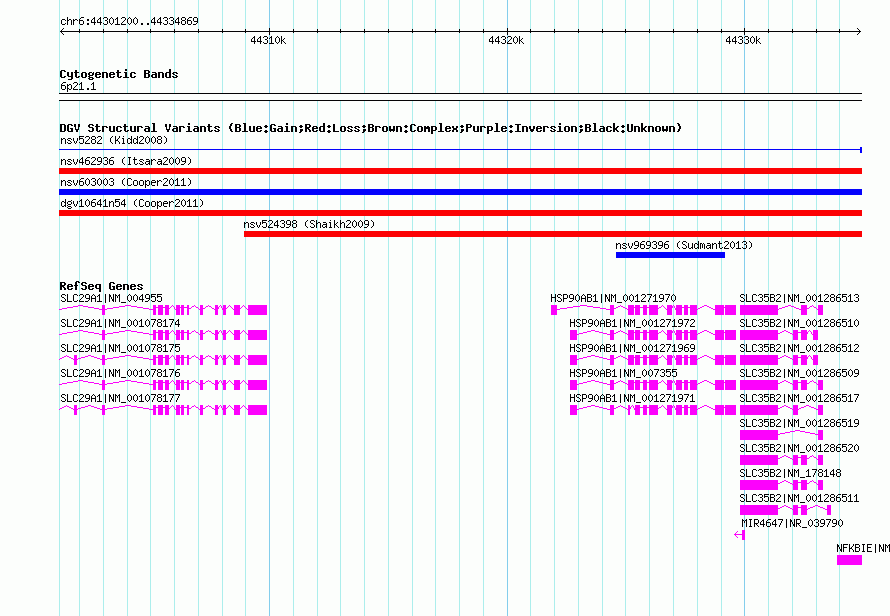Click the first exon of HSP90AB1 NM_001271970

[x=554, y=310]
